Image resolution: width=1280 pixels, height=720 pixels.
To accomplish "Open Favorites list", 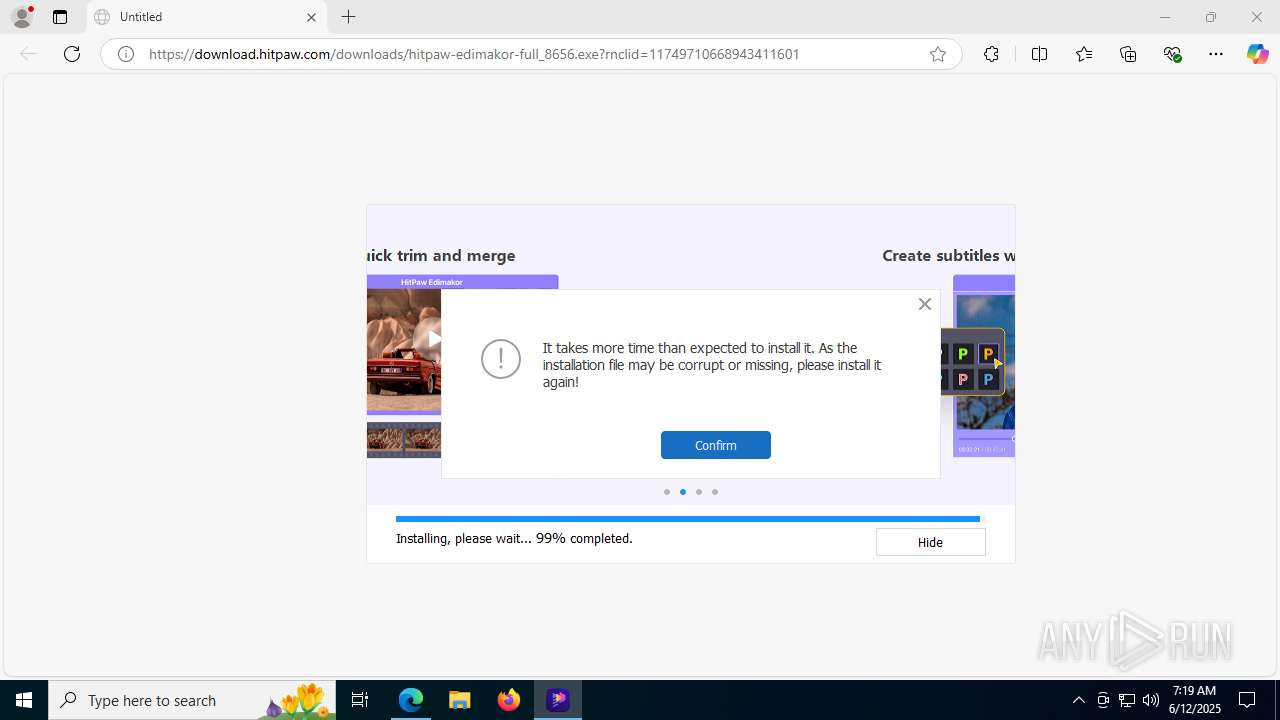I will pos(1084,54).
